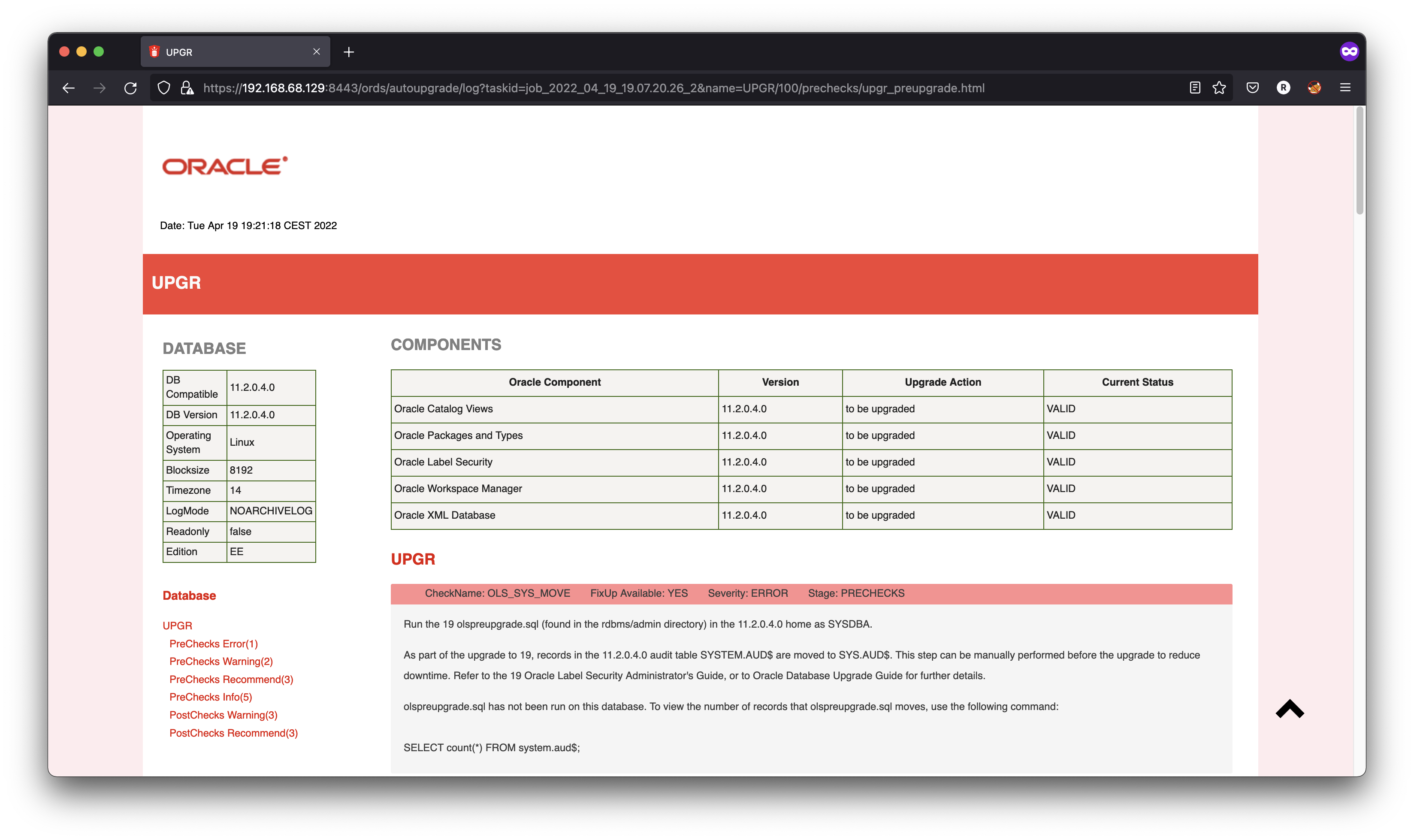Click 'Oracle Packages and Types' cell
Image resolution: width=1414 pixels, height=840 pixels.
point(554,436)
